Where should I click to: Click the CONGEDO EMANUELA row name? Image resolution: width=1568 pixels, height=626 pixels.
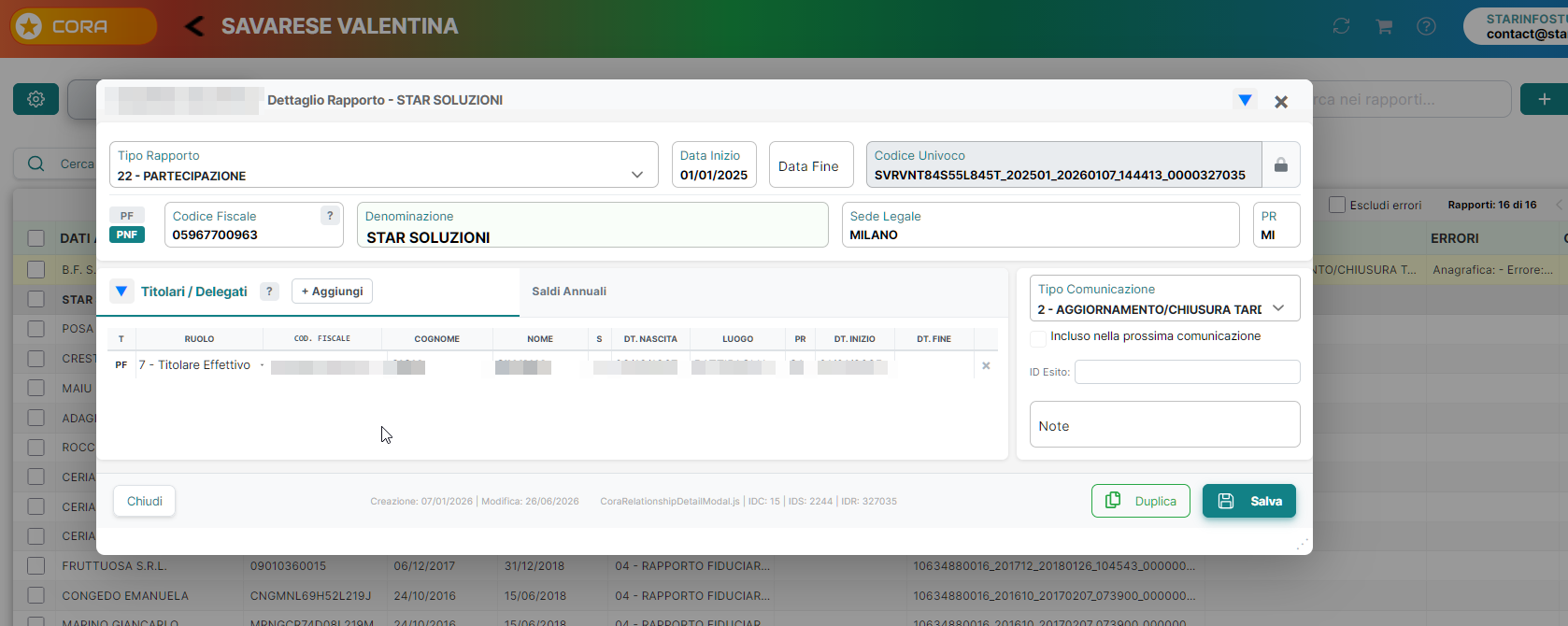pyautogui.click(x=125, y=596)
